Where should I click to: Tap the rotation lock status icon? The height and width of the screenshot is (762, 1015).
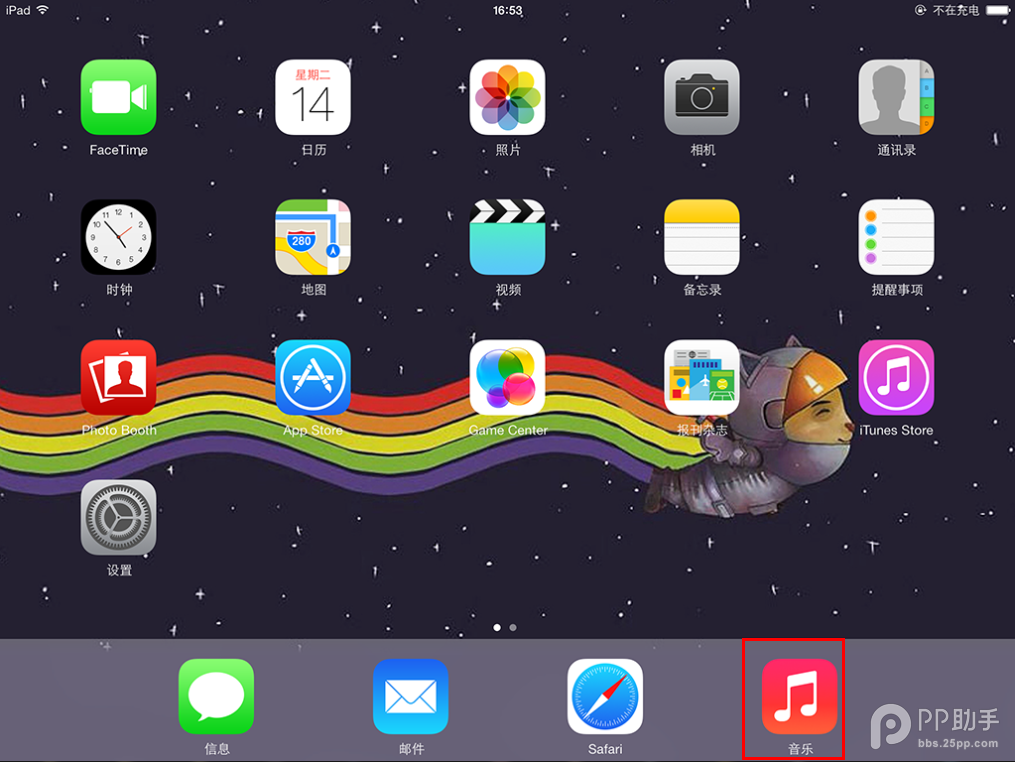(920, 10)
